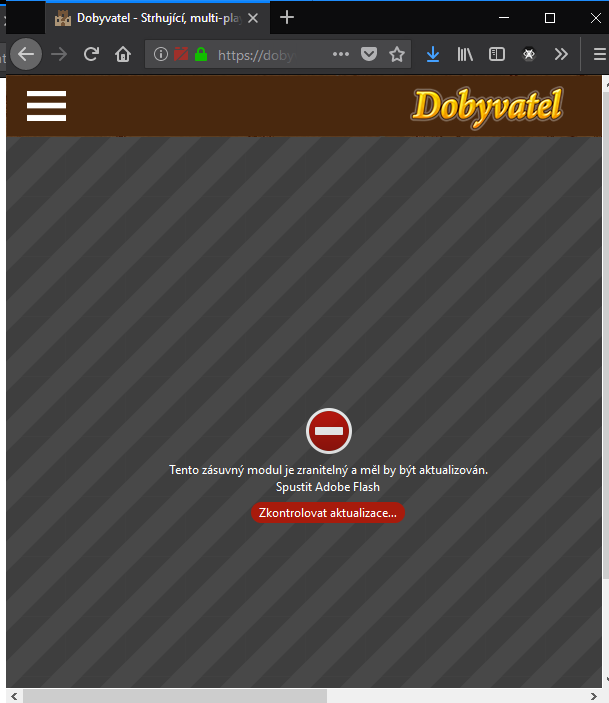609x703 pixels.
Task: Click the browser back button
Action: (x=26, y=54)
